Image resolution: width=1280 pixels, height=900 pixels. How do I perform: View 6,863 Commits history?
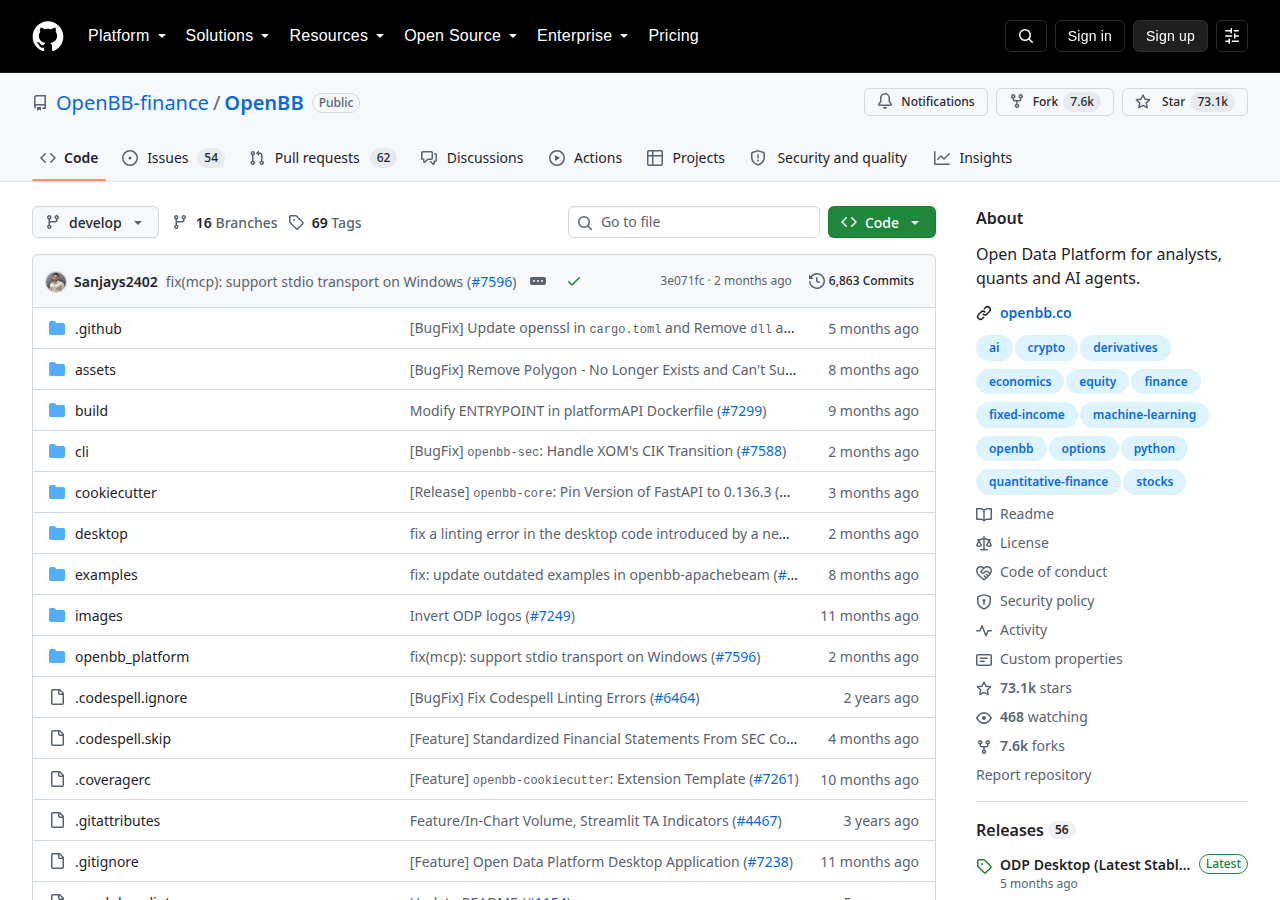861,281
